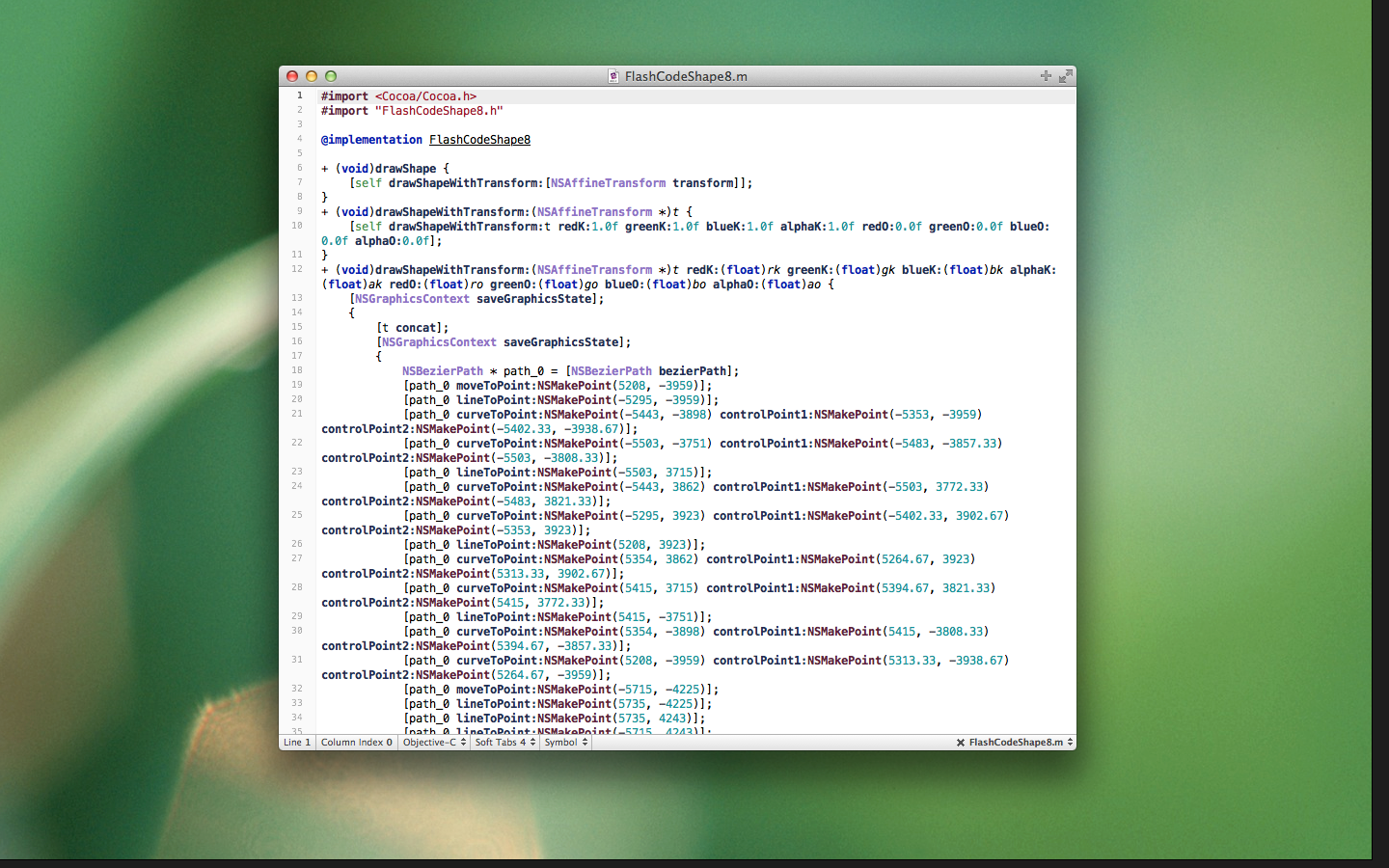1389x868 pixels.
Task: Click gutter line number 21
Action: point(297,414)
